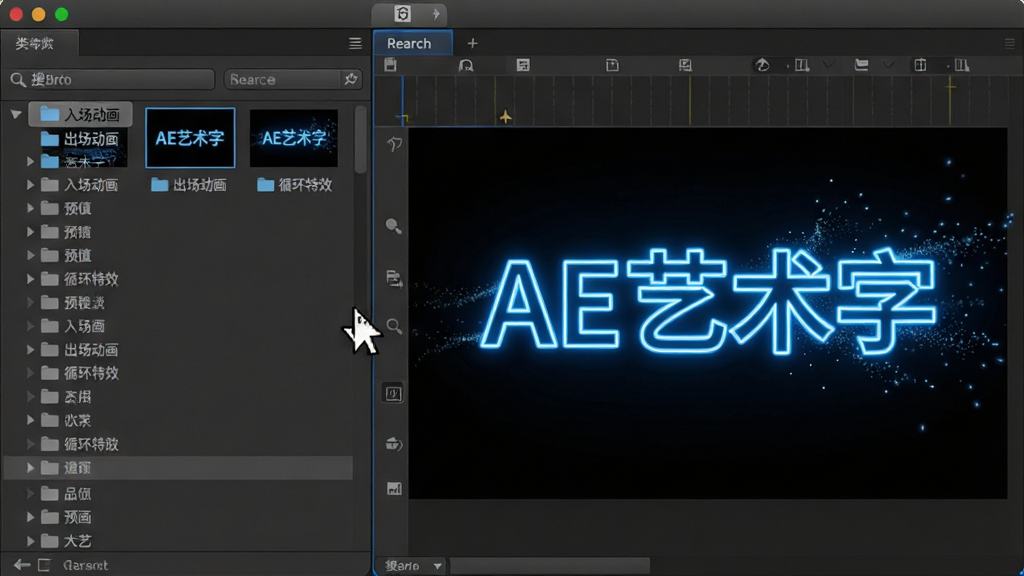The width and height of the screenshot is (1024, 576).
Task: Click the histogram chart icon in vertical toolbar
Action: pyautogui.click(x=394, y=488)
